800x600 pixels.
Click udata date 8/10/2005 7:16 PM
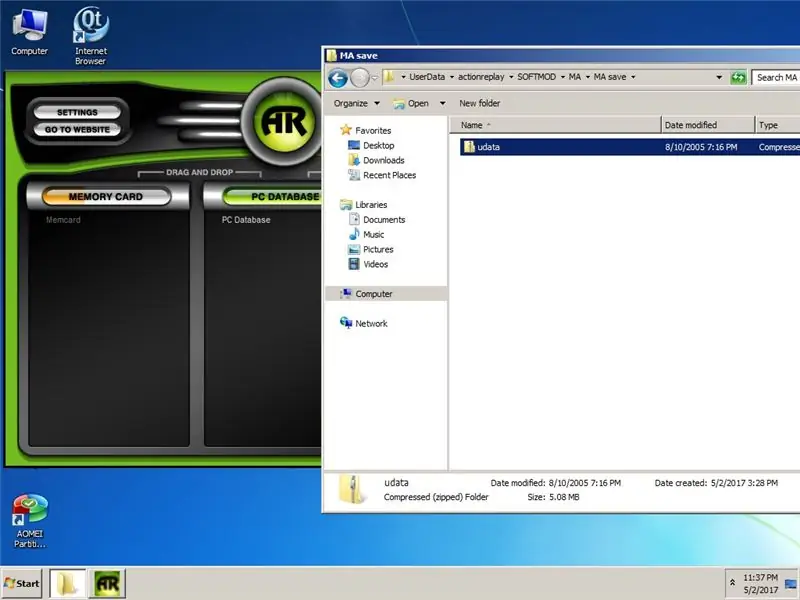(701, 147)
